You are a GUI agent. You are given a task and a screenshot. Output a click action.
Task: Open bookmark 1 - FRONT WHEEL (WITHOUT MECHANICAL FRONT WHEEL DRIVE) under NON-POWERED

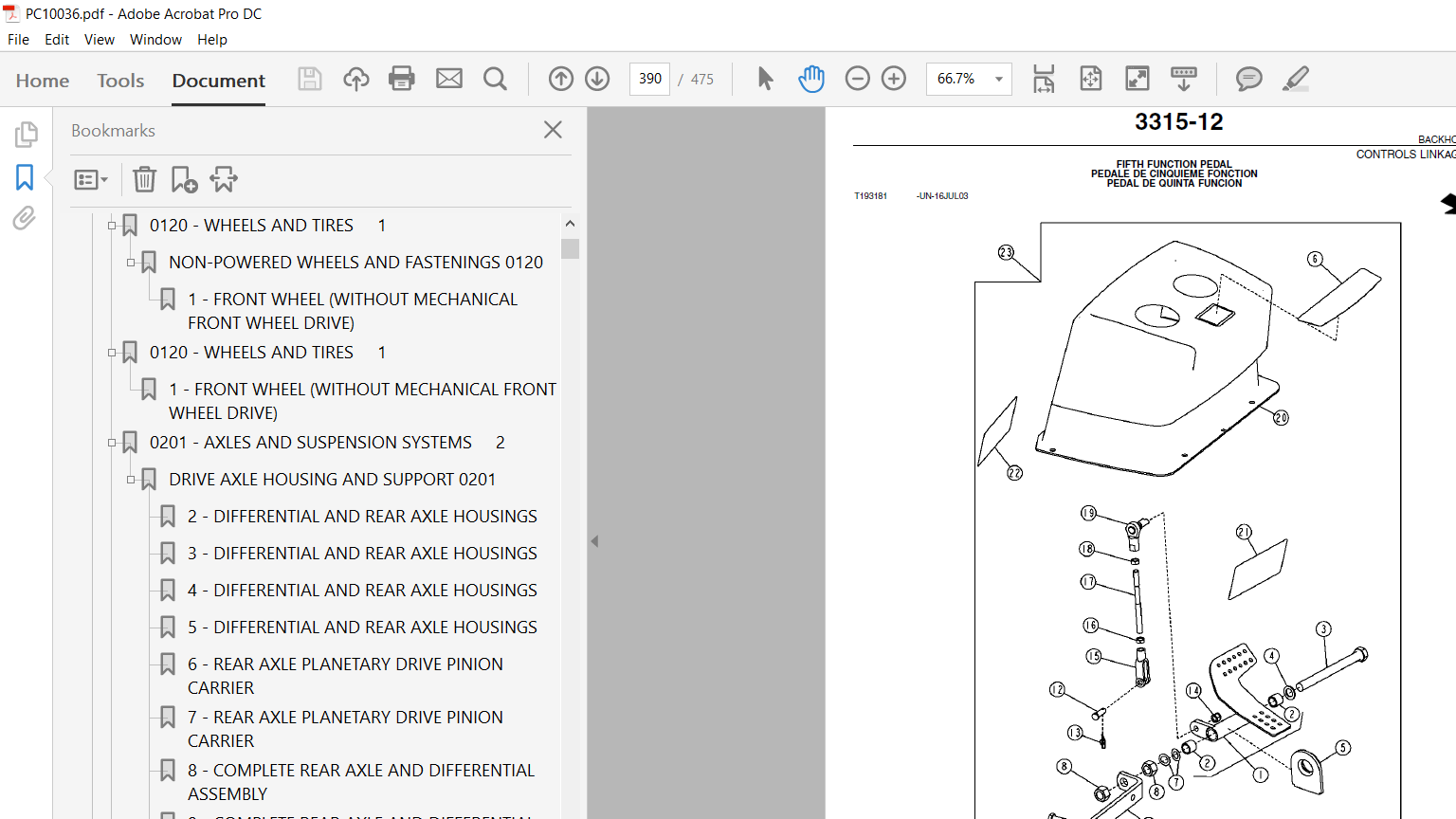click(x=353, y=311)
